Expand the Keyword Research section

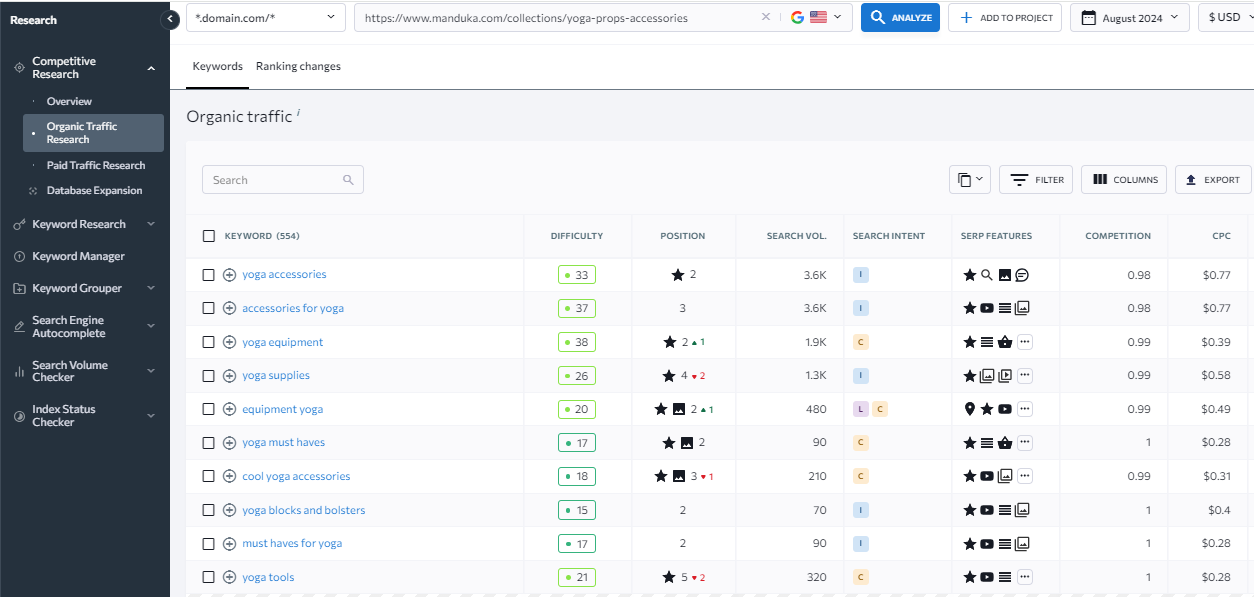pyautogui.click(x=151, y=224)
